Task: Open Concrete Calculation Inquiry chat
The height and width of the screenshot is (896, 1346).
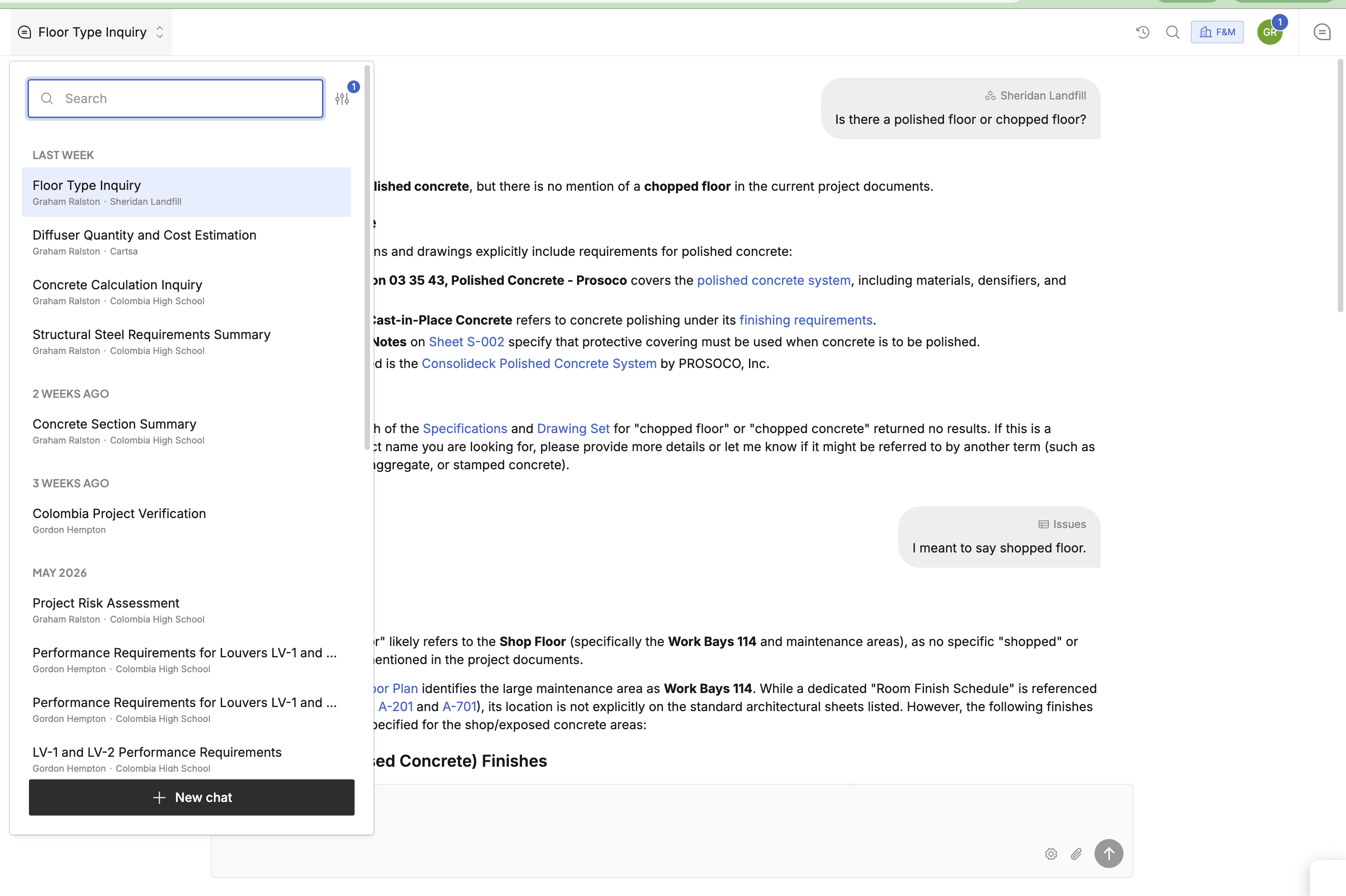Action: 186,292
